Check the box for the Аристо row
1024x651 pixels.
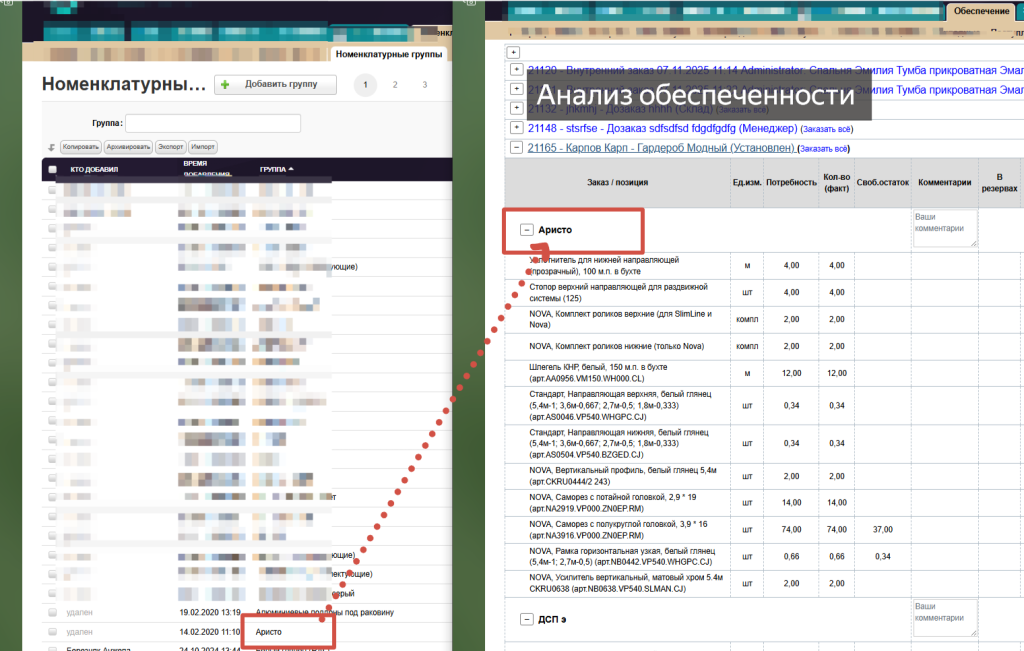click(x=53, y=632)
